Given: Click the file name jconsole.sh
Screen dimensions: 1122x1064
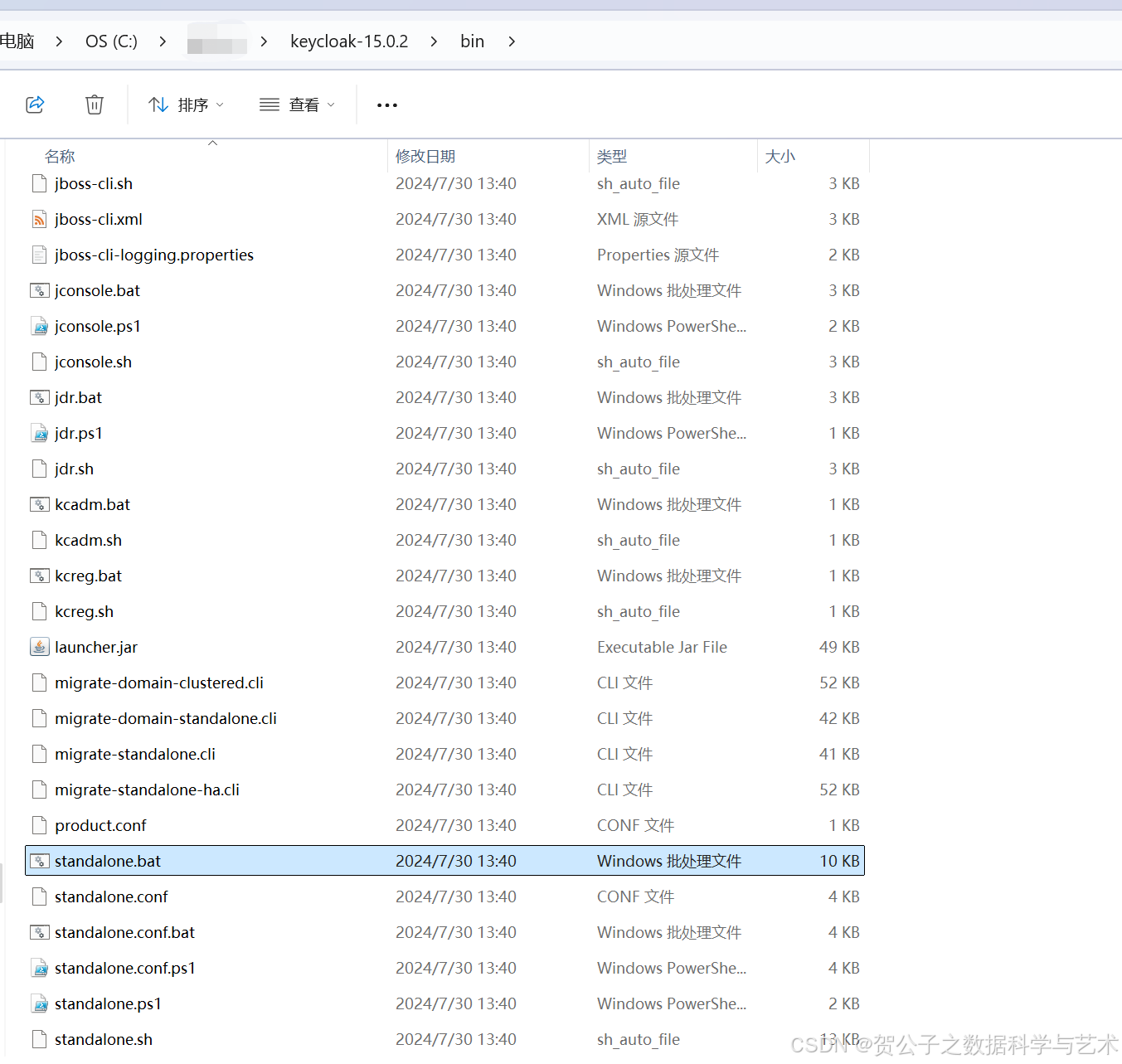Looking at the screenshot, I should (94, 362).
